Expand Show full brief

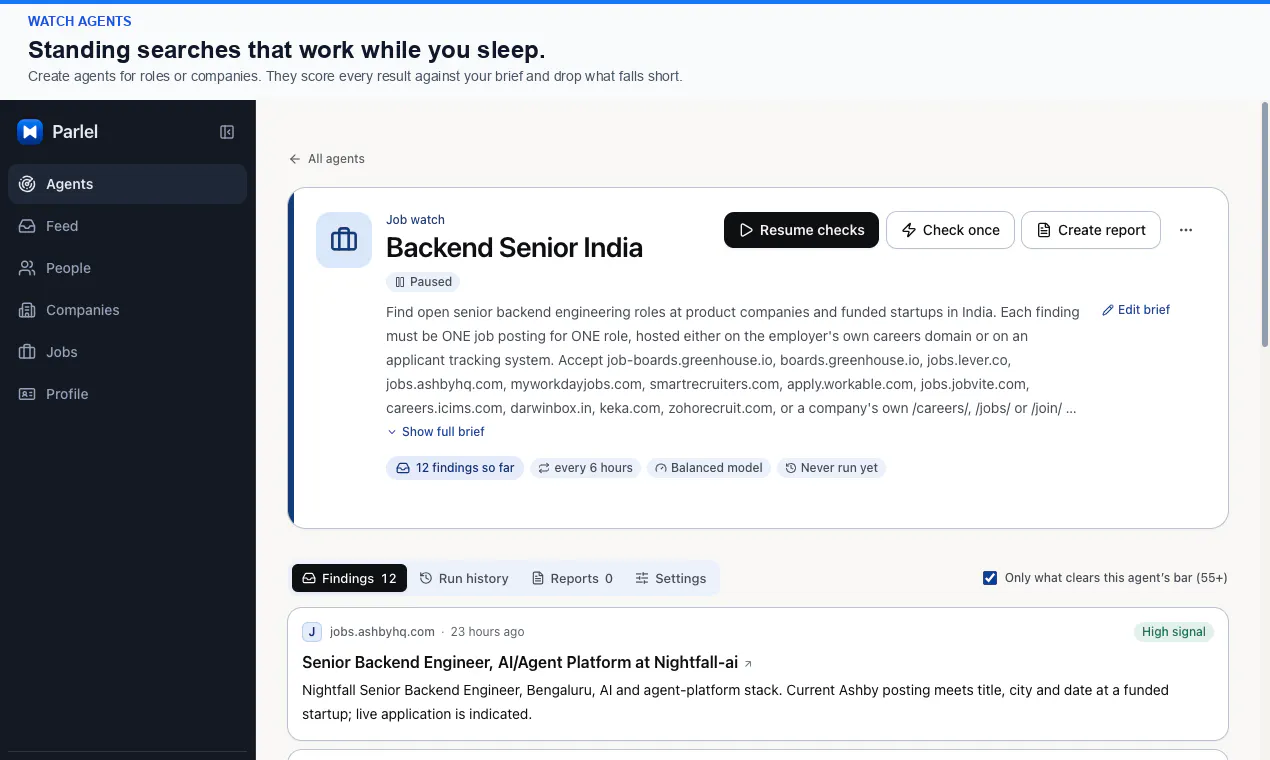pos(436,432)
